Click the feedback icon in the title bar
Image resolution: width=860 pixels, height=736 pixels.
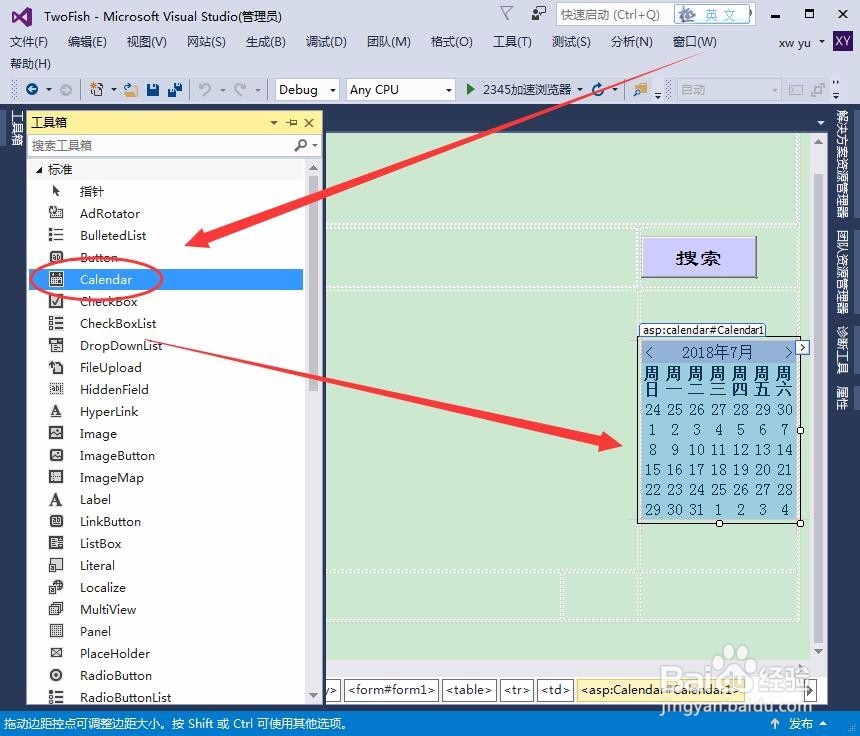click(539, 13)
